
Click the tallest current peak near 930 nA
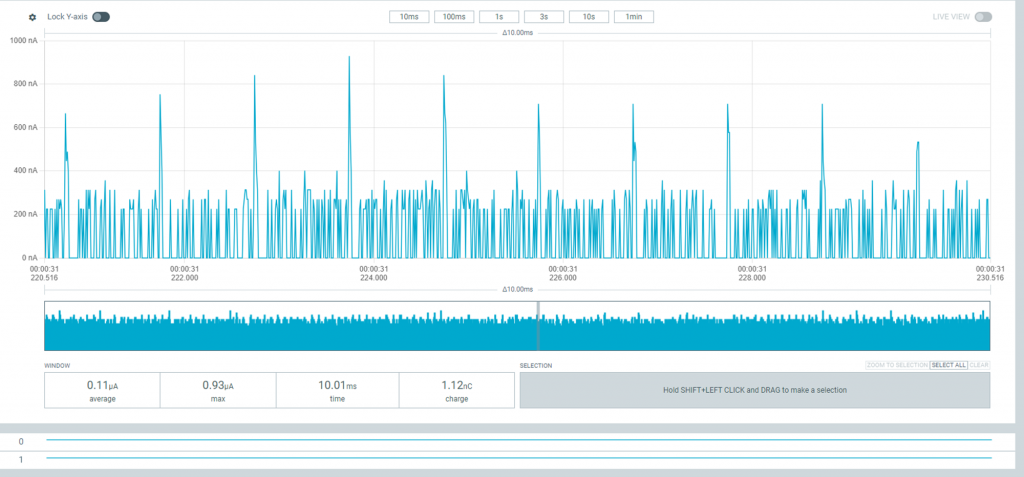(x=349, y=59)
